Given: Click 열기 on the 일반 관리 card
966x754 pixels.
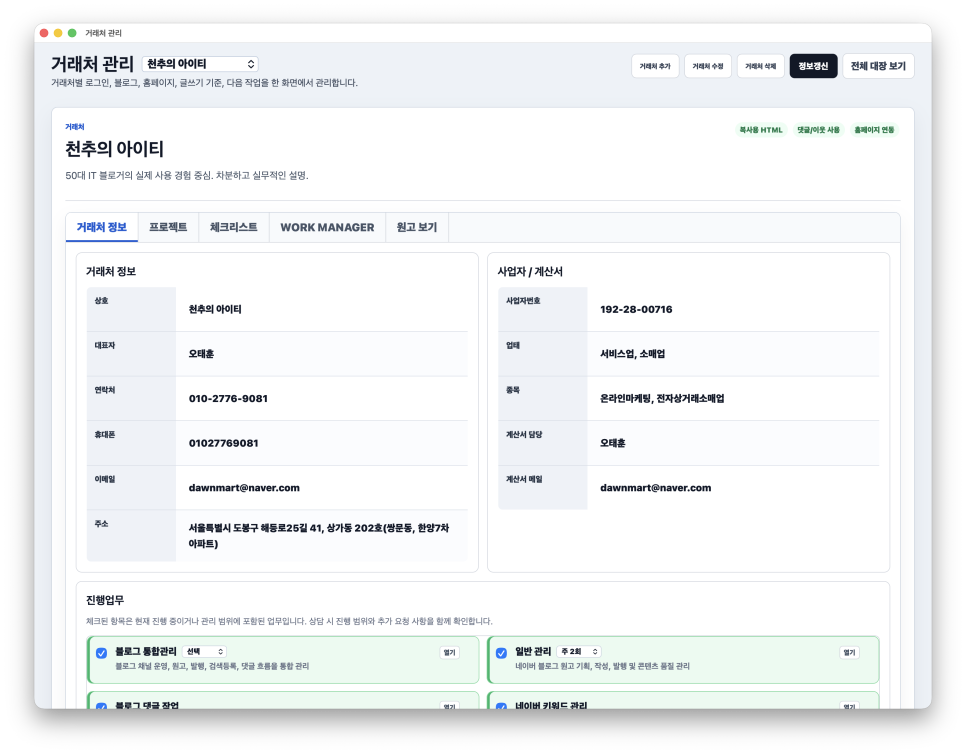Looking at the screenshot, I should point(850,652).
